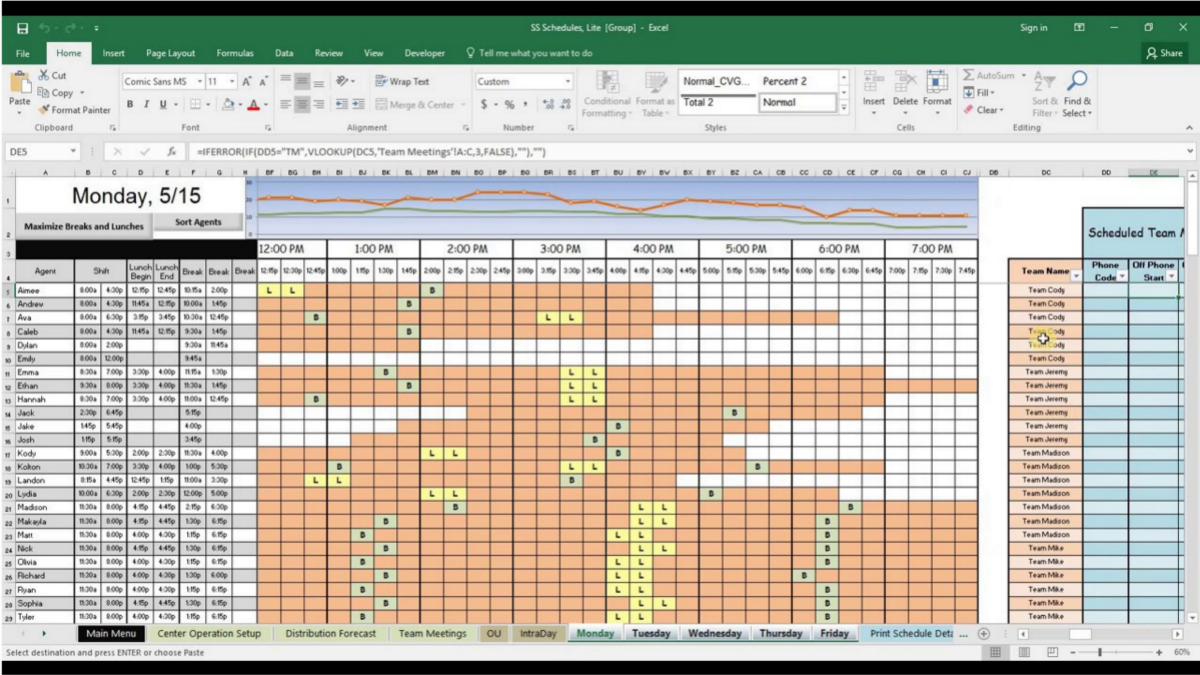Image resolution: width=1200 pixels, height=675 pixels.
Task: Open the Fill Color dropdown arrow
Action: [238, 104]
